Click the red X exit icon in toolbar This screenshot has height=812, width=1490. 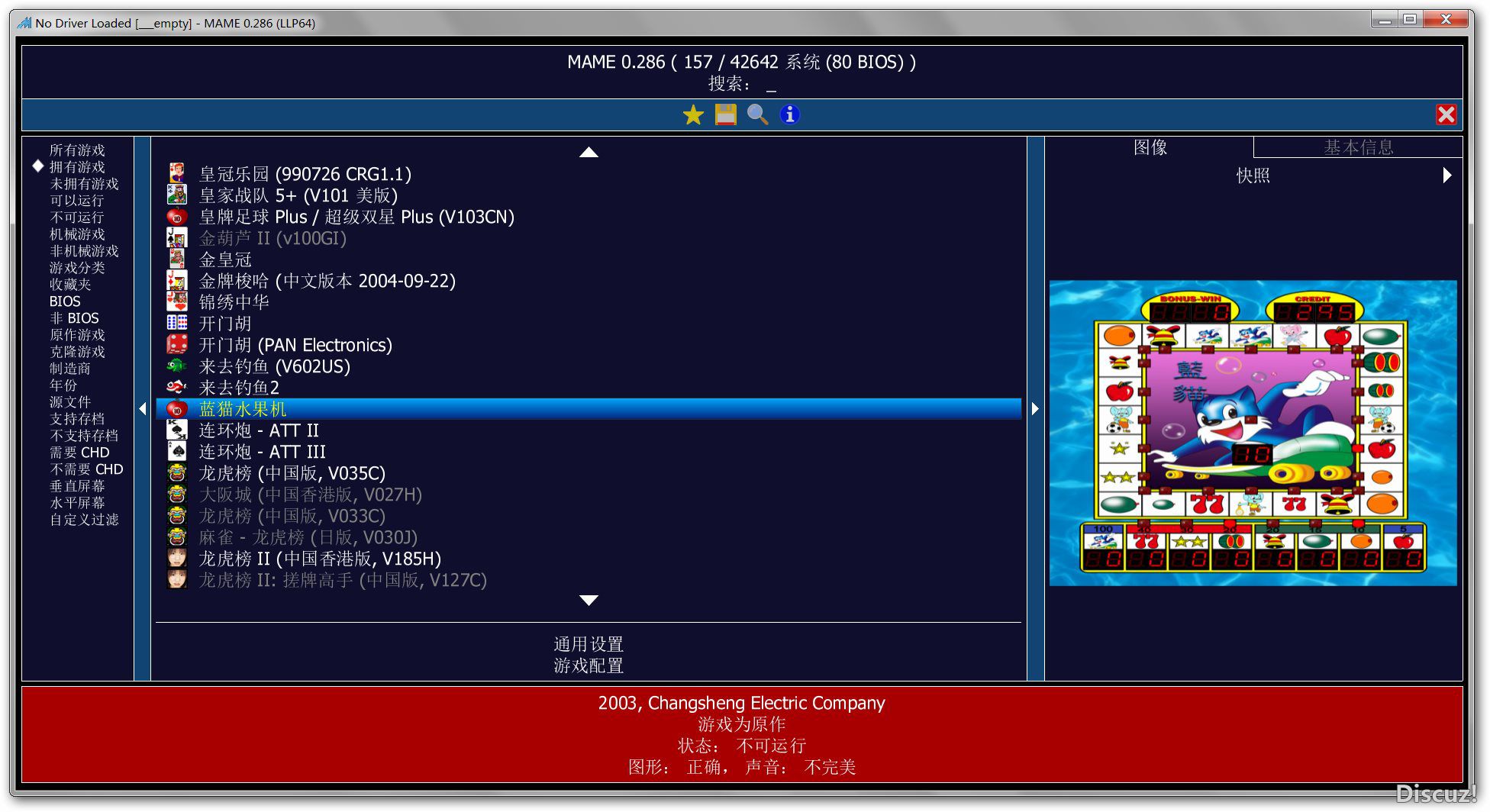(1446, 114)
